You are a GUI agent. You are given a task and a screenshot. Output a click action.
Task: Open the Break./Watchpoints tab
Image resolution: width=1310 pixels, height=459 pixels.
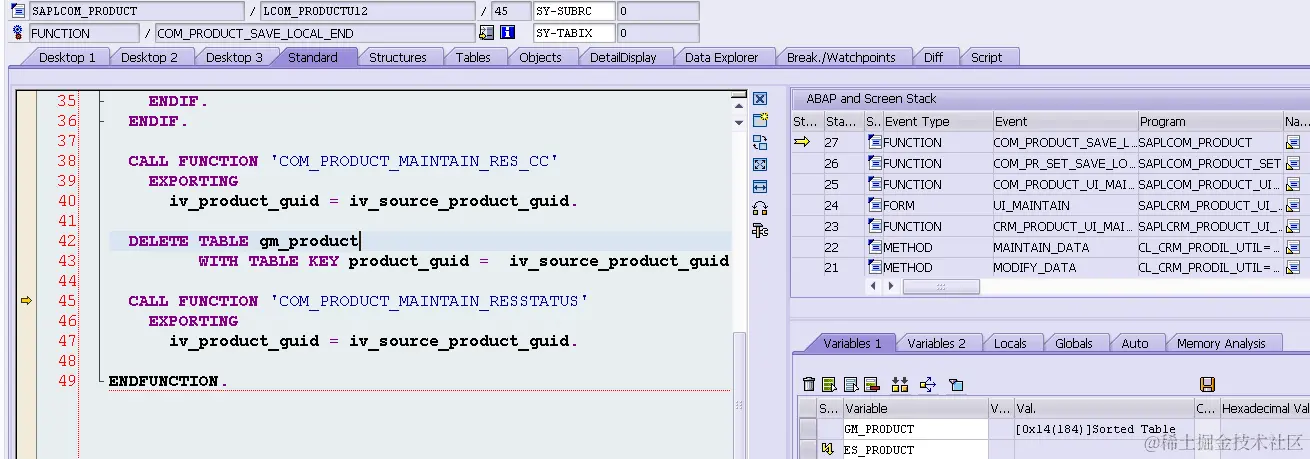[841, 57]
